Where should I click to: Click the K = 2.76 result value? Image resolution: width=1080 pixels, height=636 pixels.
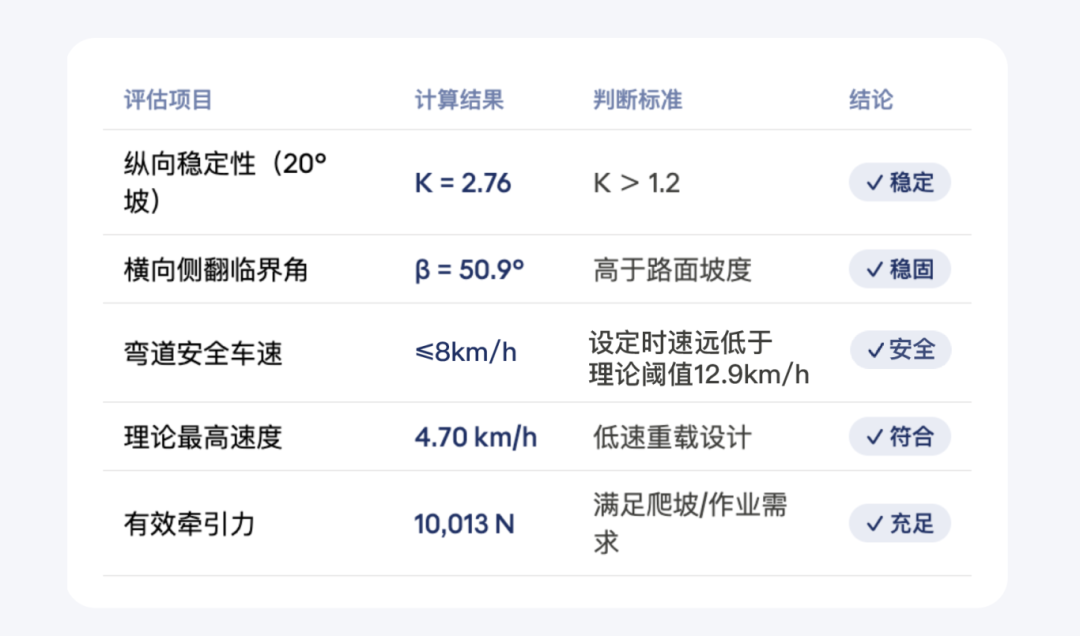tap(463, 183)
